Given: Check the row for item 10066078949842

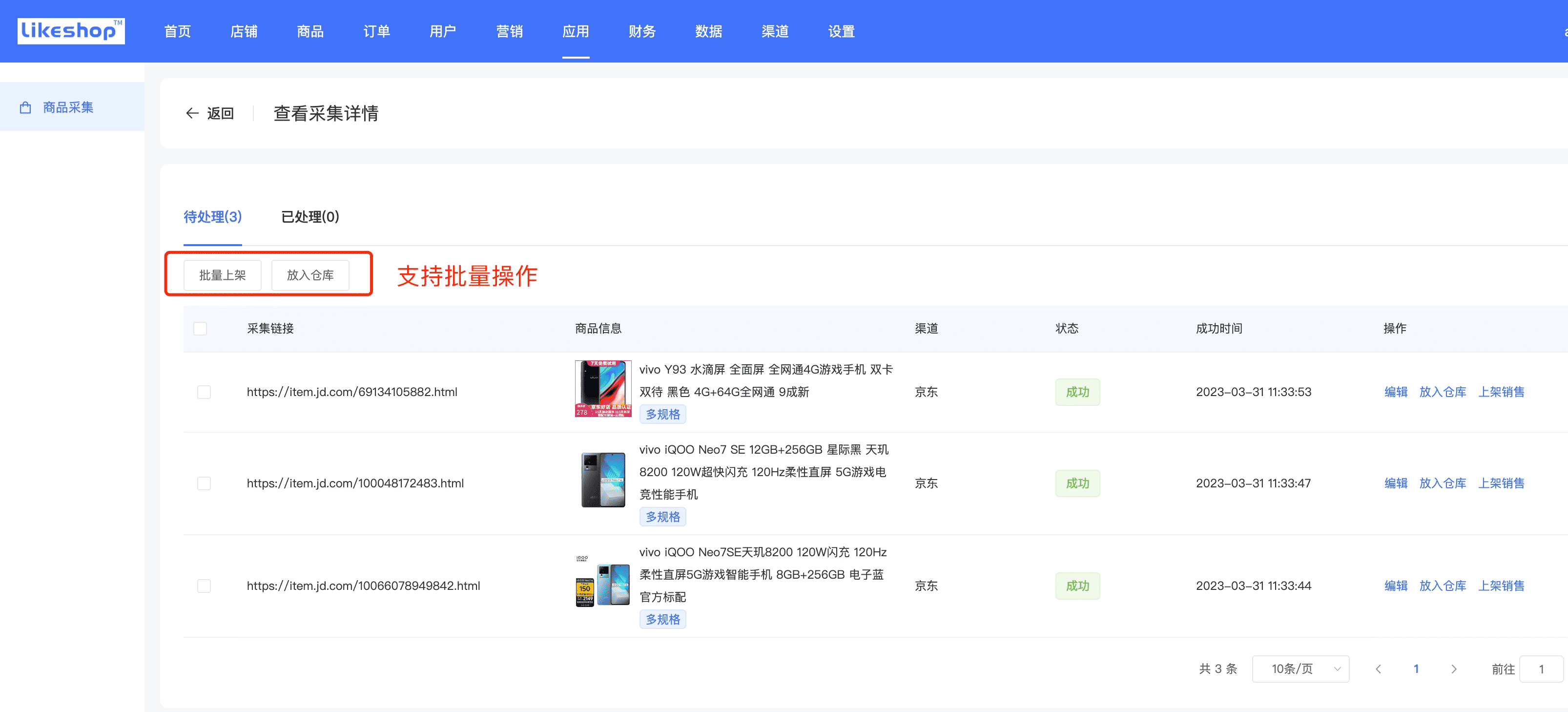Looking at the screenshot, I should coord(204,586).
